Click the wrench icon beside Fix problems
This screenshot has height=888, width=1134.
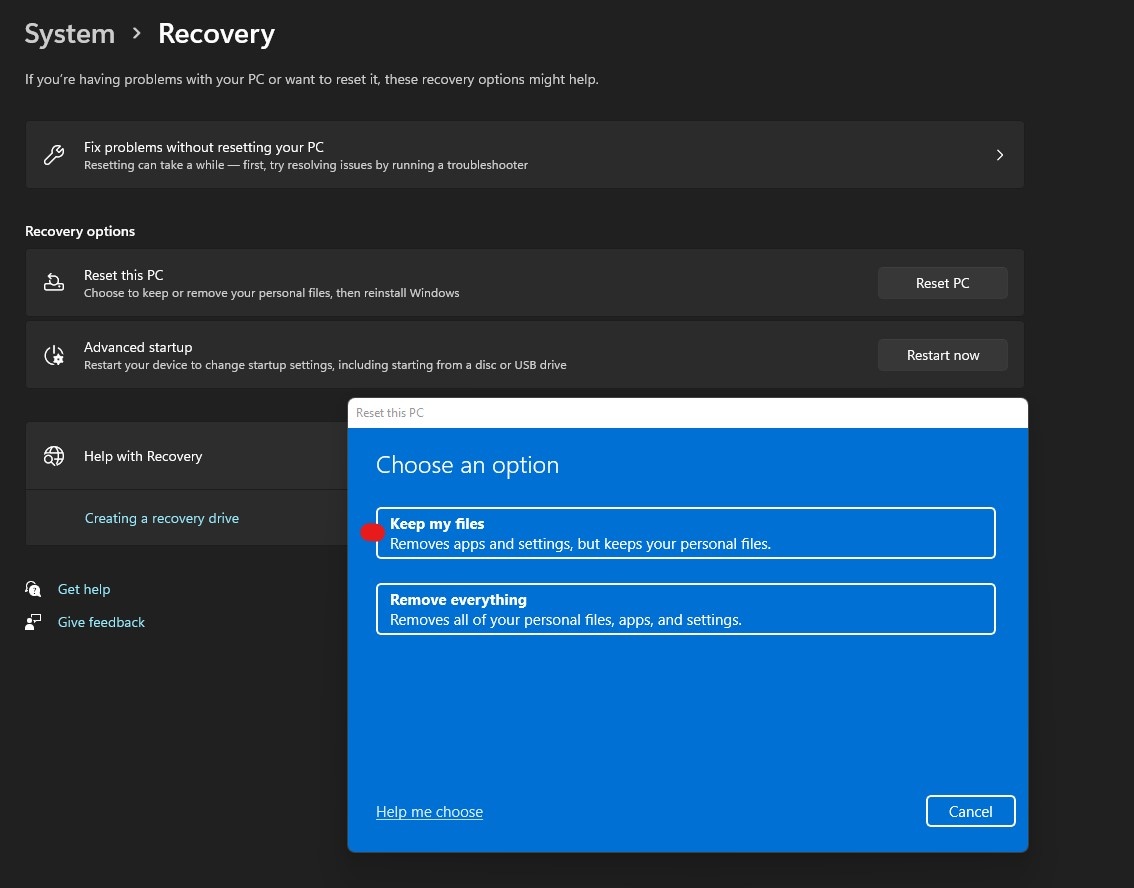54,155
